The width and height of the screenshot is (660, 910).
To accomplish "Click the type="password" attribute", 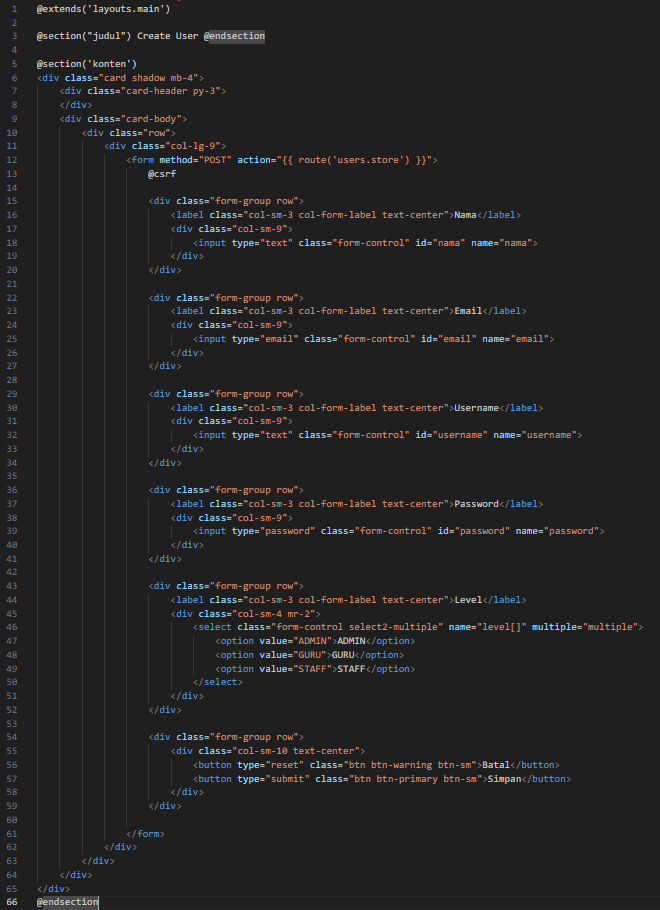I will point(273,531).
